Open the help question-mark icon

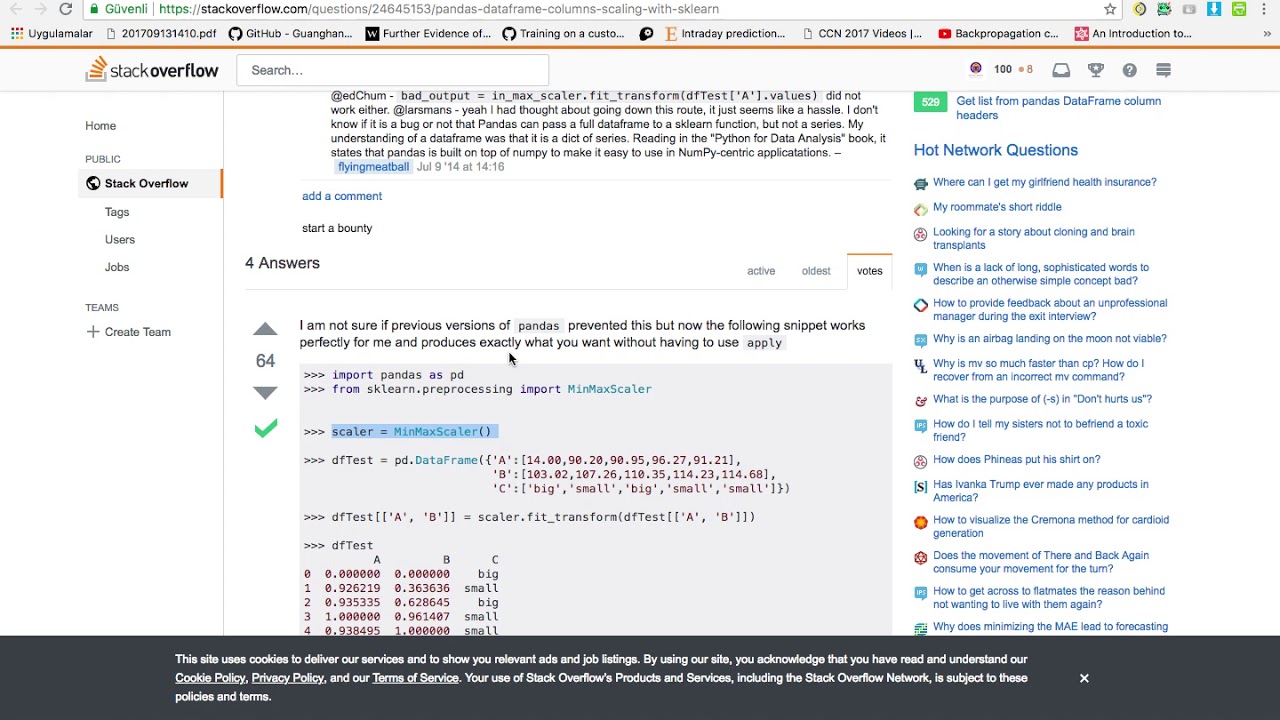1129,70
